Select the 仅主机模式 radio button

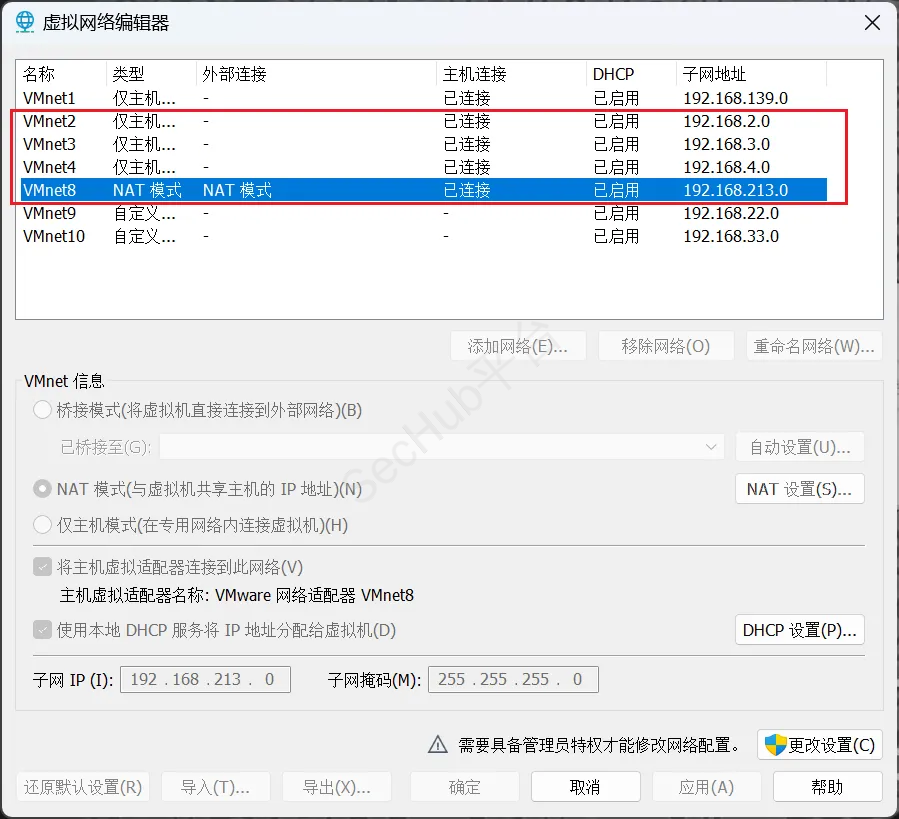pyautogui.click(x=42, y=525)
